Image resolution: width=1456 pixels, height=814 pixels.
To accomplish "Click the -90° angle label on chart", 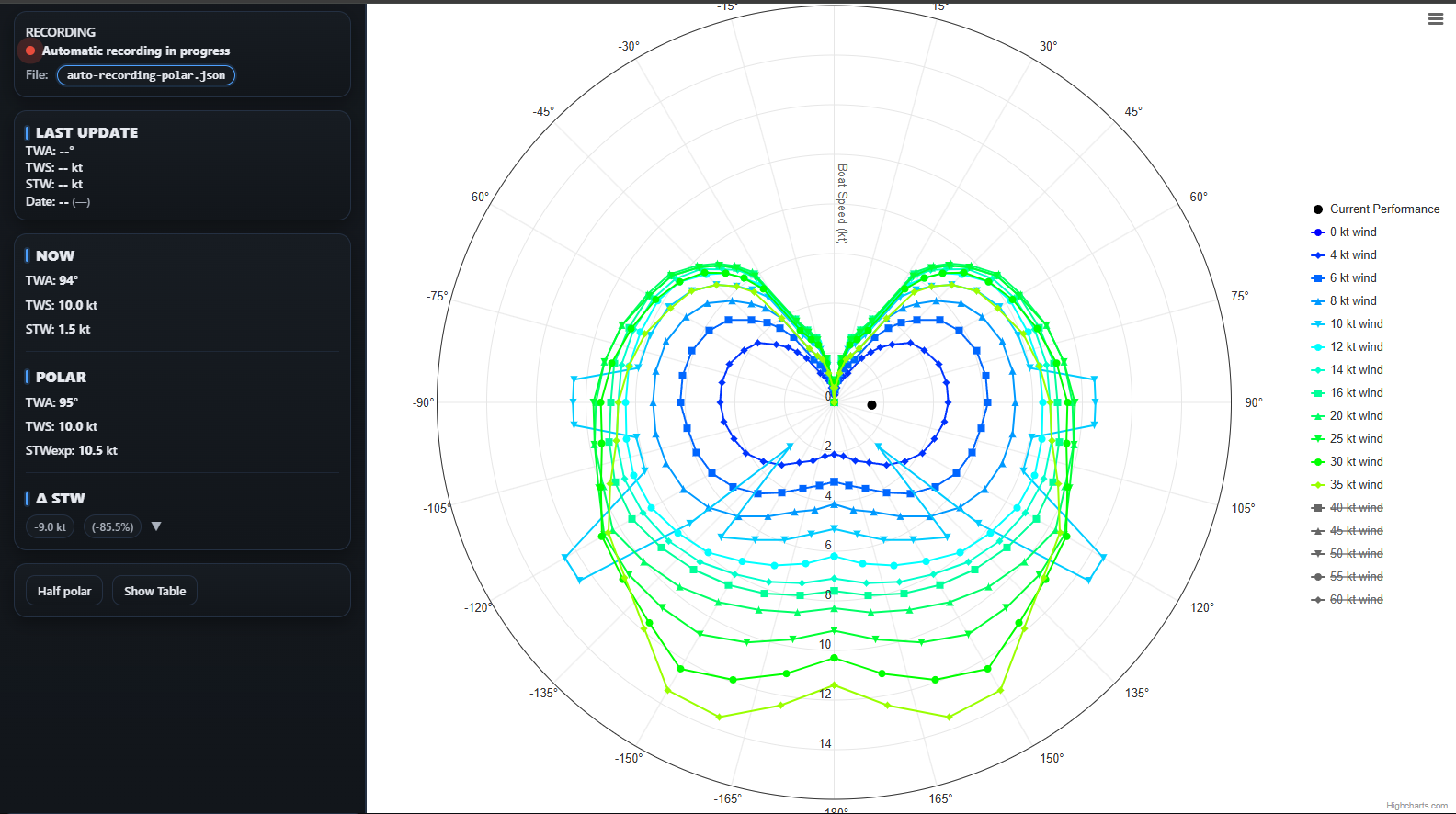I will click(424, 402).
